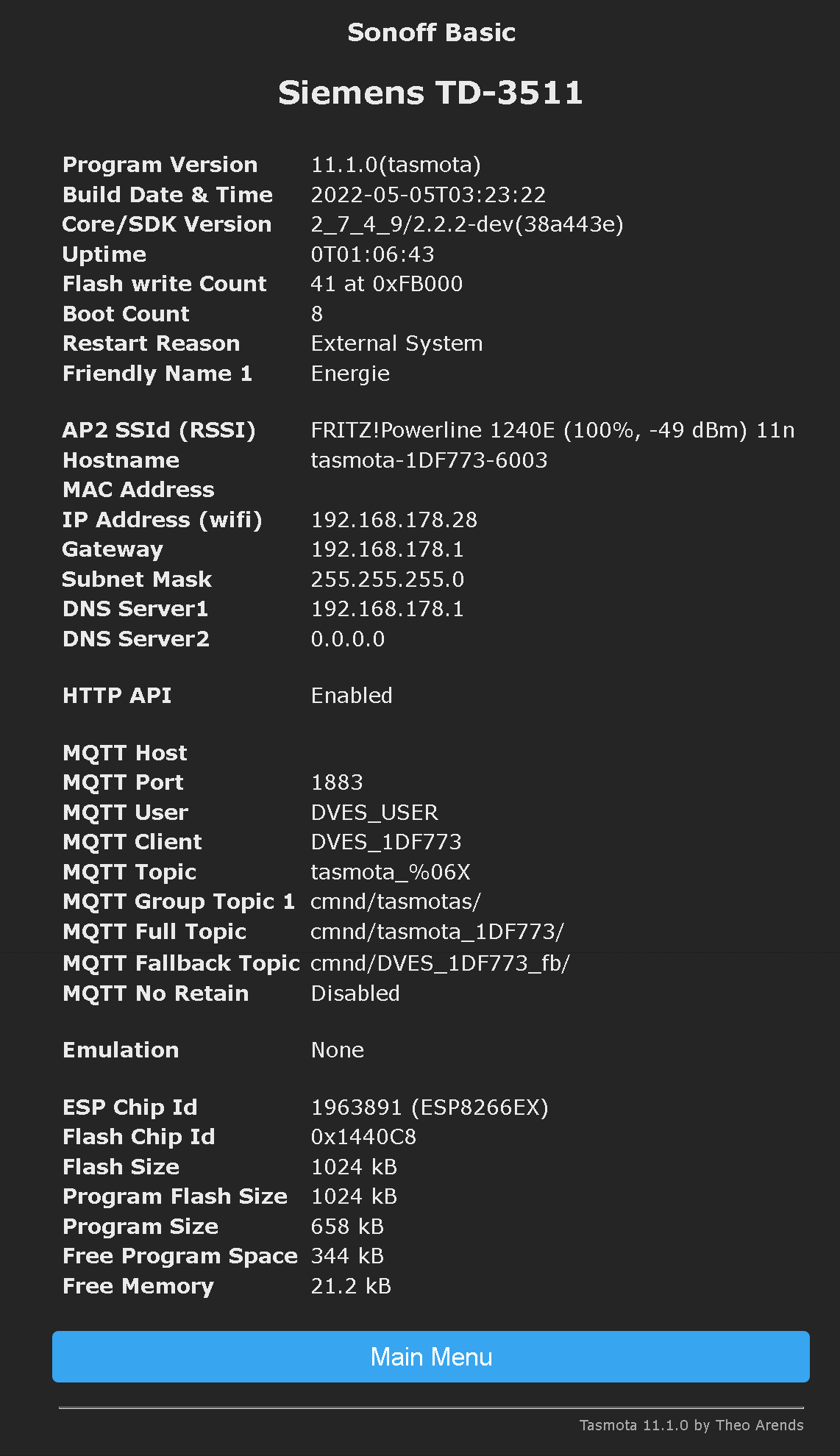The image size is (840, 1456).
Task: Click the hostname tasmota-1DF773-6003
Action: point(429,460)
